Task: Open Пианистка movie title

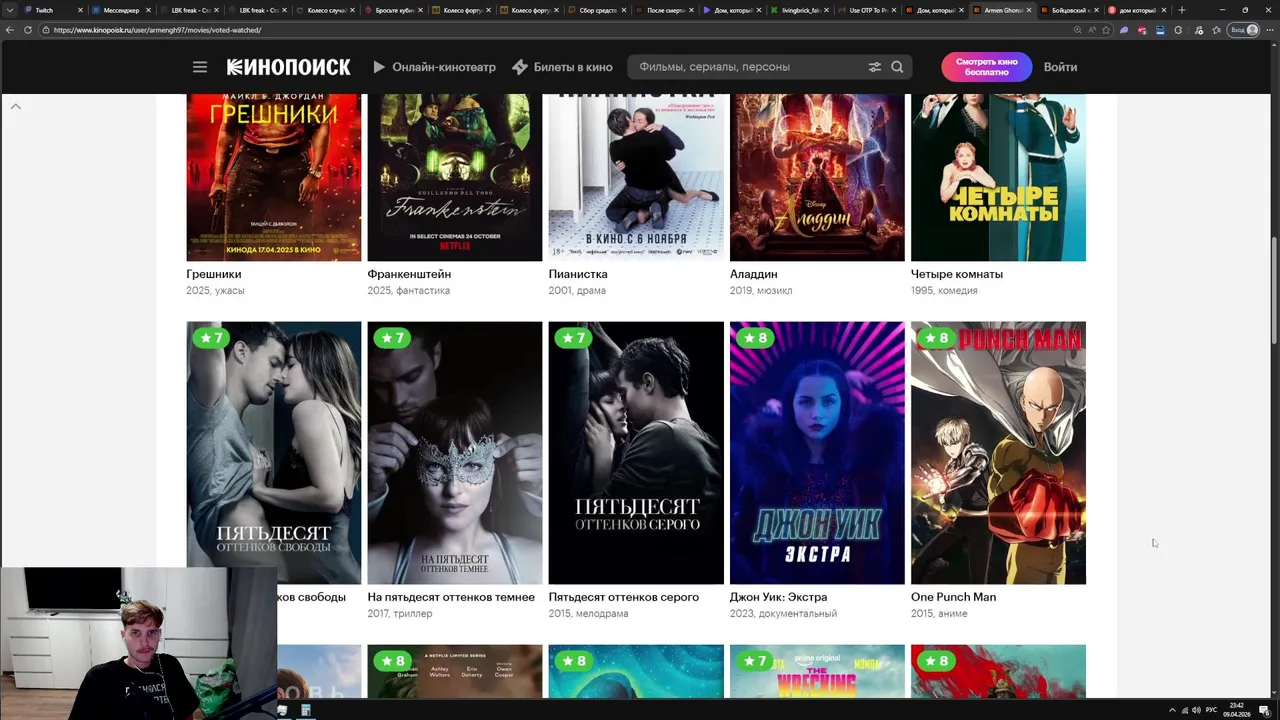Action: [x=578, y=274]
